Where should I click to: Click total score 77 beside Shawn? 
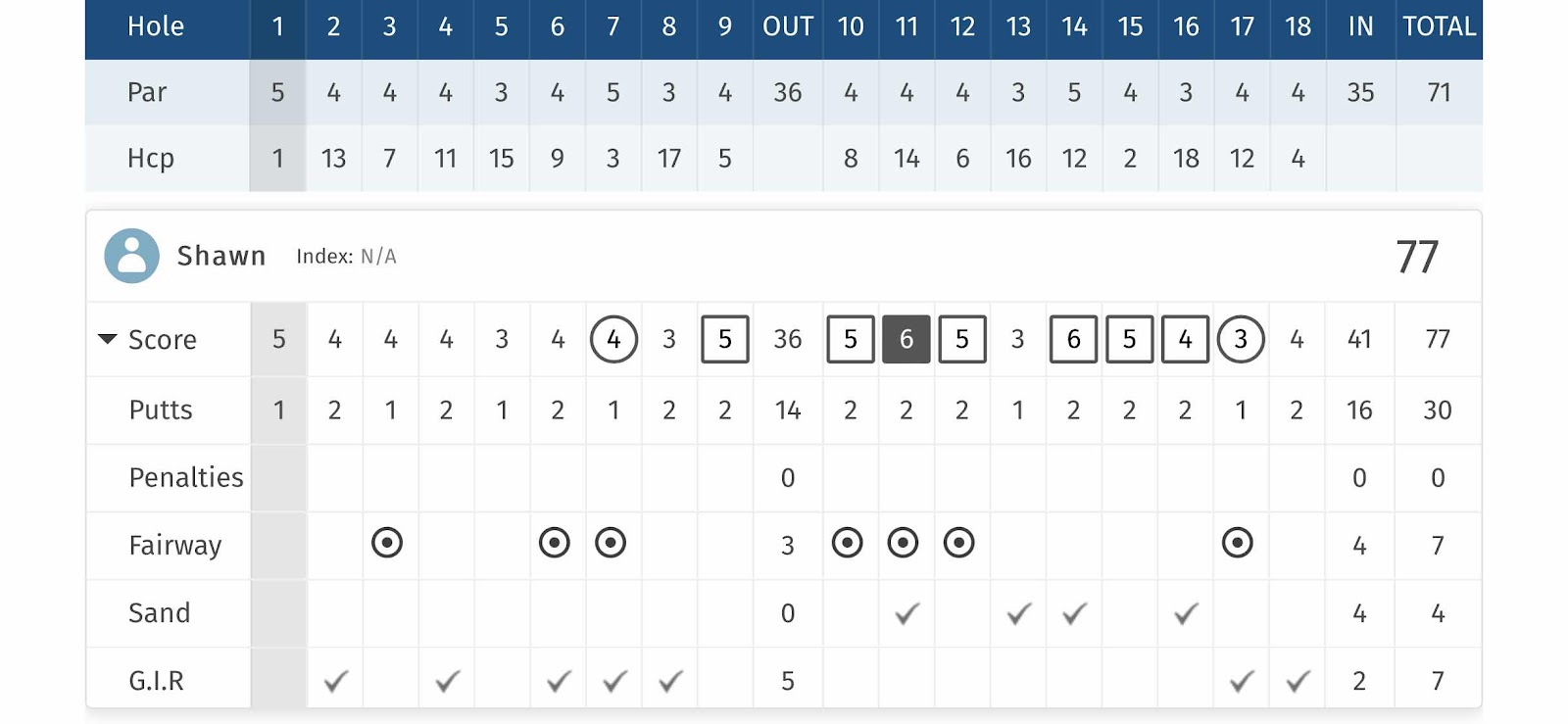[x=1417, y=257]
